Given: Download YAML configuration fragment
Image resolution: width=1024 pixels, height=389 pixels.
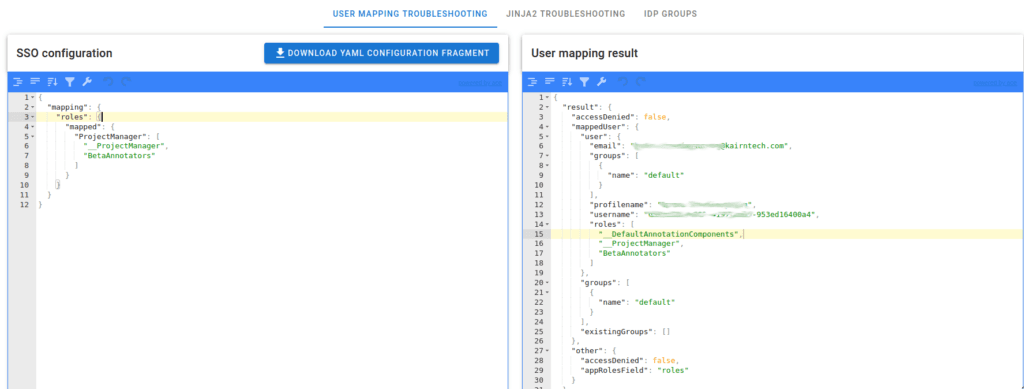Looking at the screenshot, I should pyautogui.click(x=381, y=54).
